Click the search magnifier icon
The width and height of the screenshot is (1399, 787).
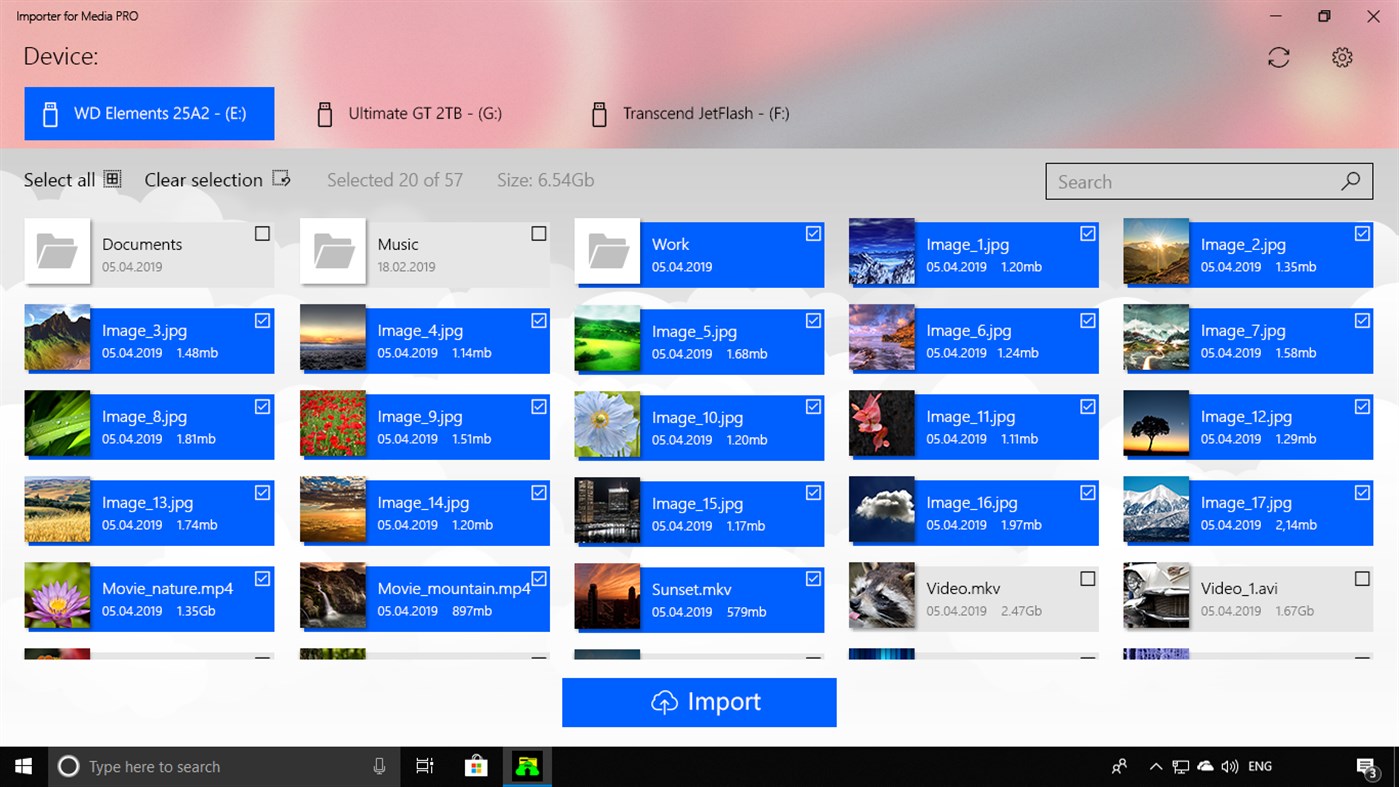click(1350, 181)
